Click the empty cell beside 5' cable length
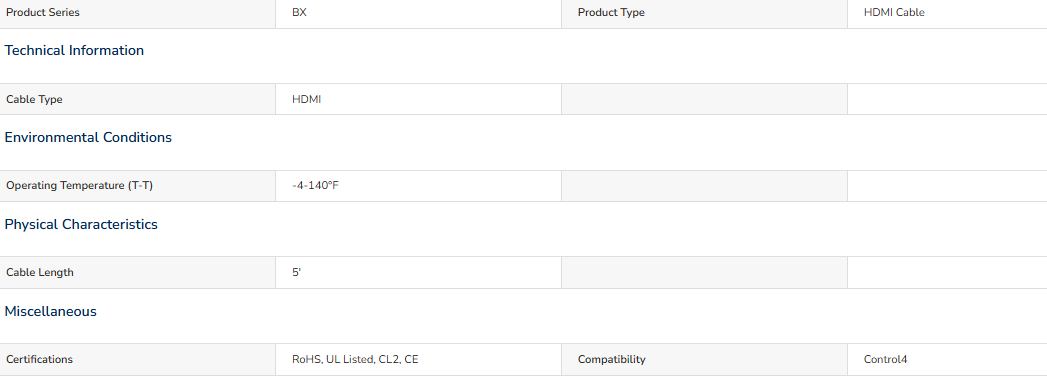This screenshot has height=376, width=1047. pos(704,272)
